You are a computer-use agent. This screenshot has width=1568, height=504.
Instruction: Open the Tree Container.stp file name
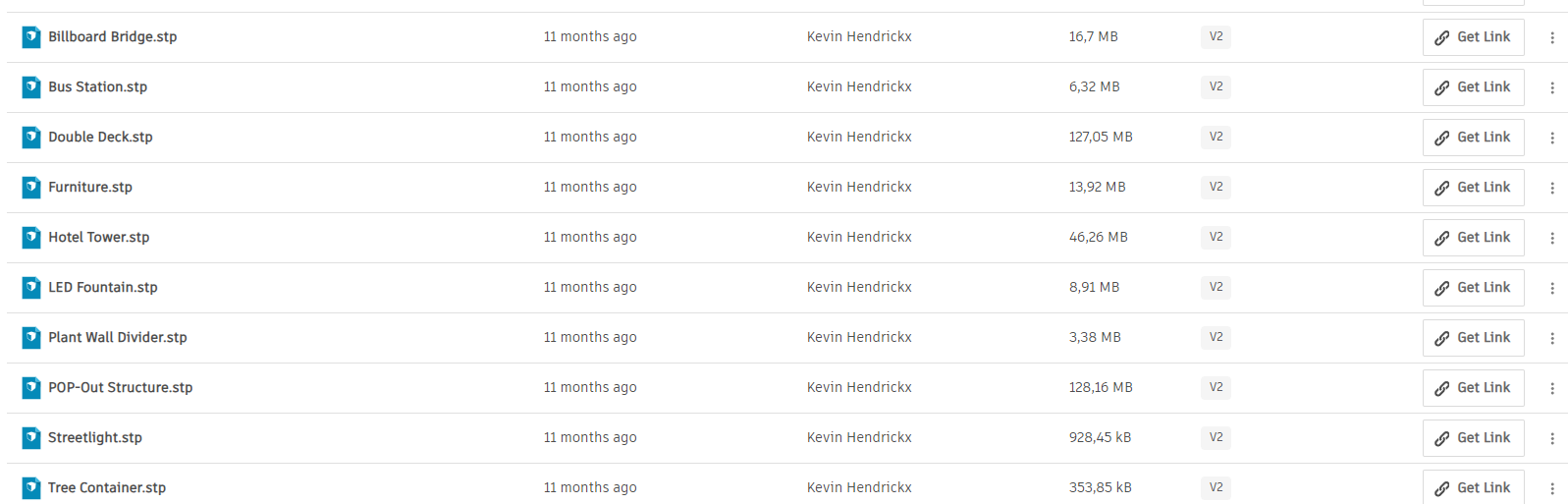click(x=107, y=488)
